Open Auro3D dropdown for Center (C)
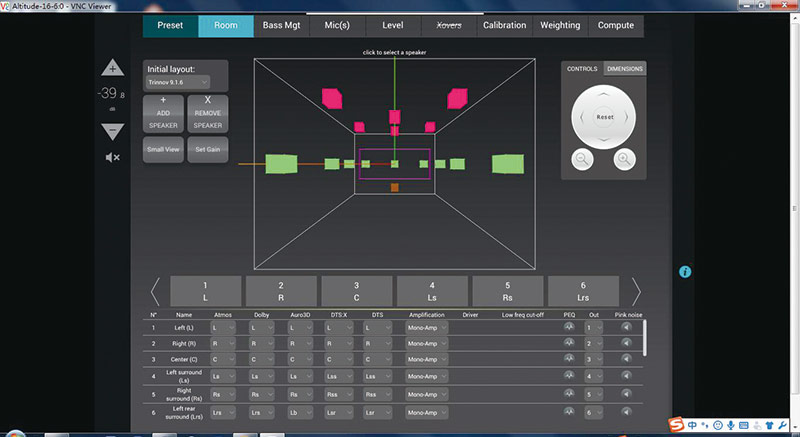Screen dimensions: 800x437 pyautogui.click(x=300, y=359)
